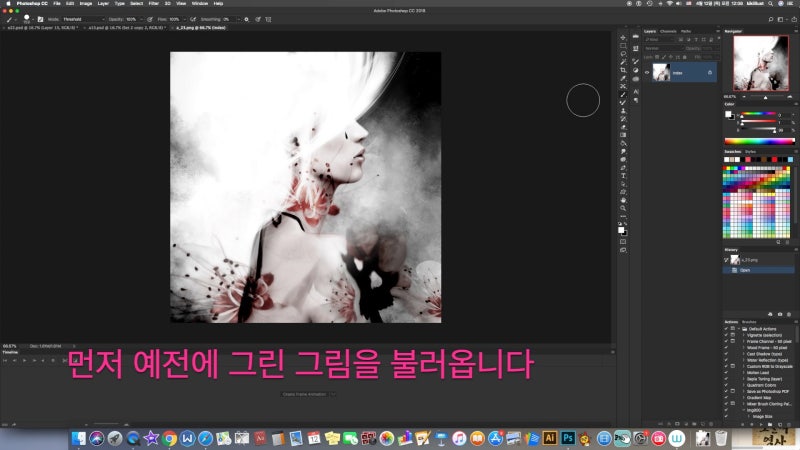Open the Window menu

tap(199, 4)
